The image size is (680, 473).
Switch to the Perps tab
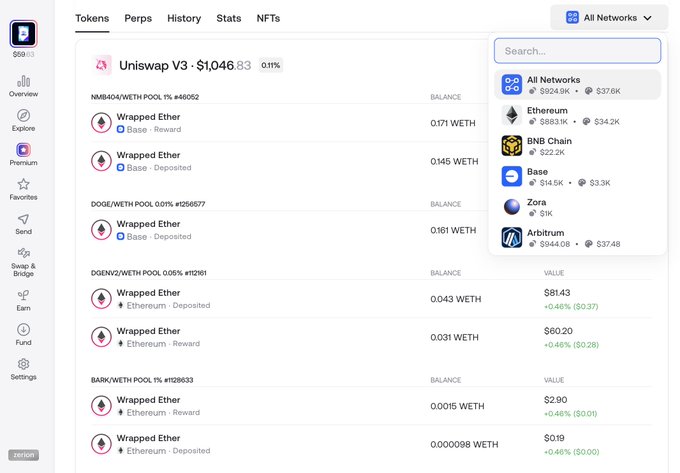138,18
